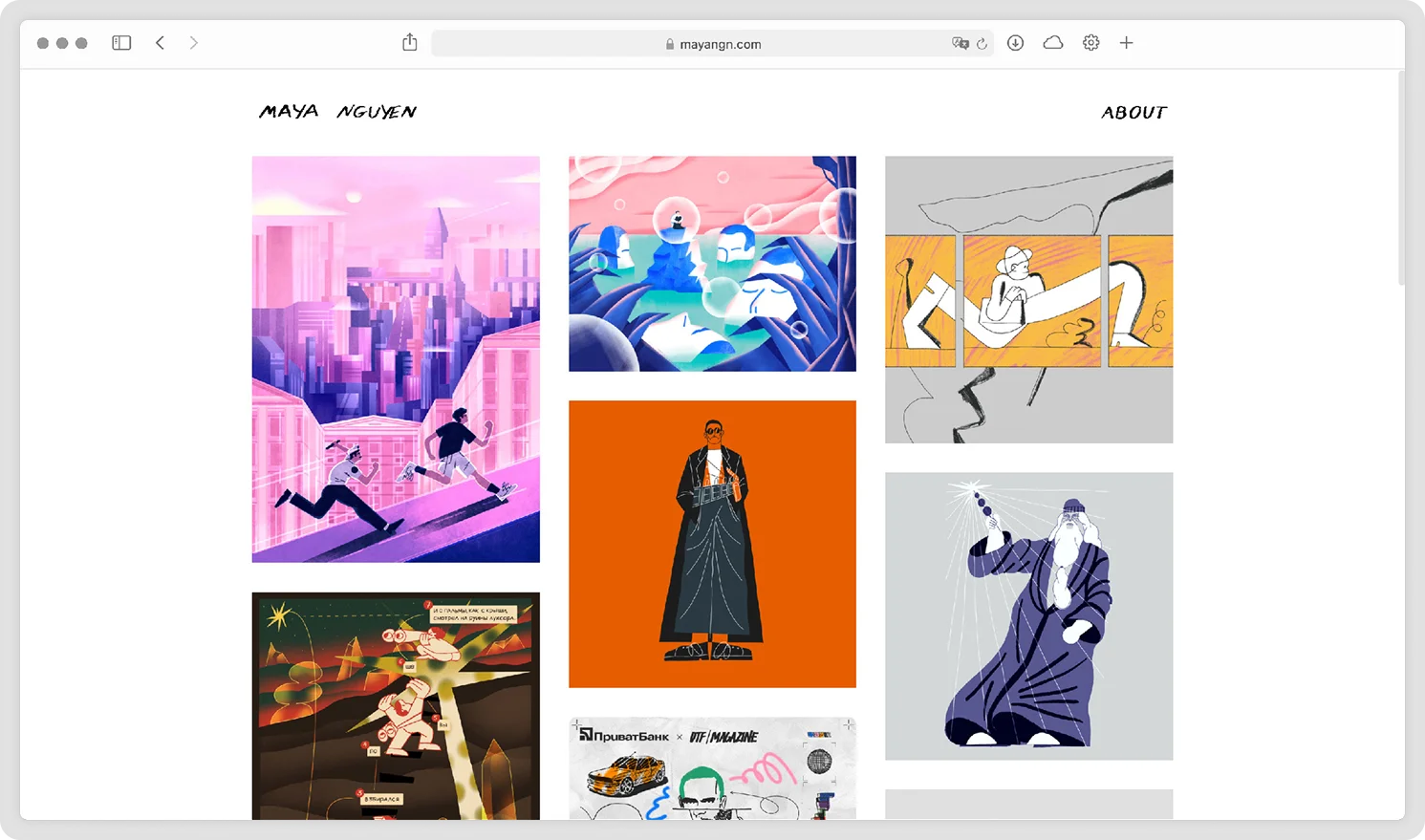Open the ПриватБанк magazine collage artwork
Viewport: 1425px width, 840px height.
[712, 768]
